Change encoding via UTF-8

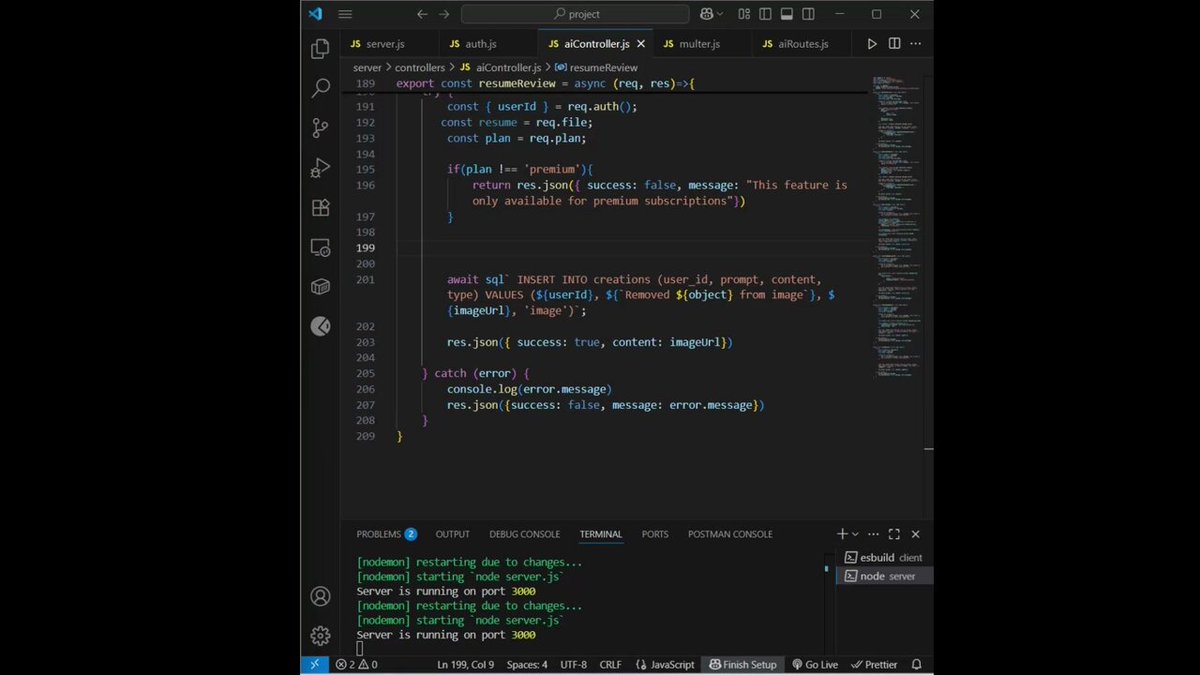point(574,664)
